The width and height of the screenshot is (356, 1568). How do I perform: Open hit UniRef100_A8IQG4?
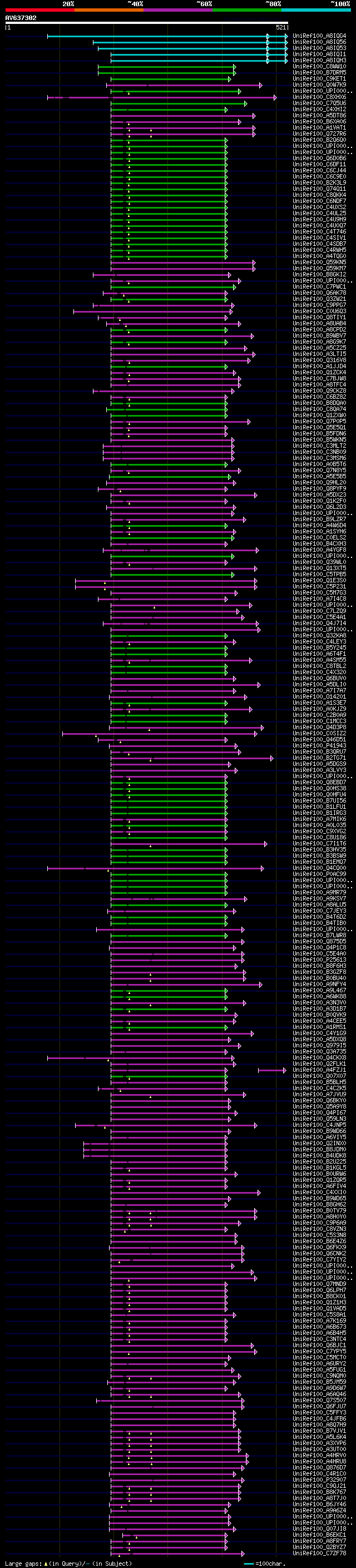pyautogui.click(x=319, y=36)
